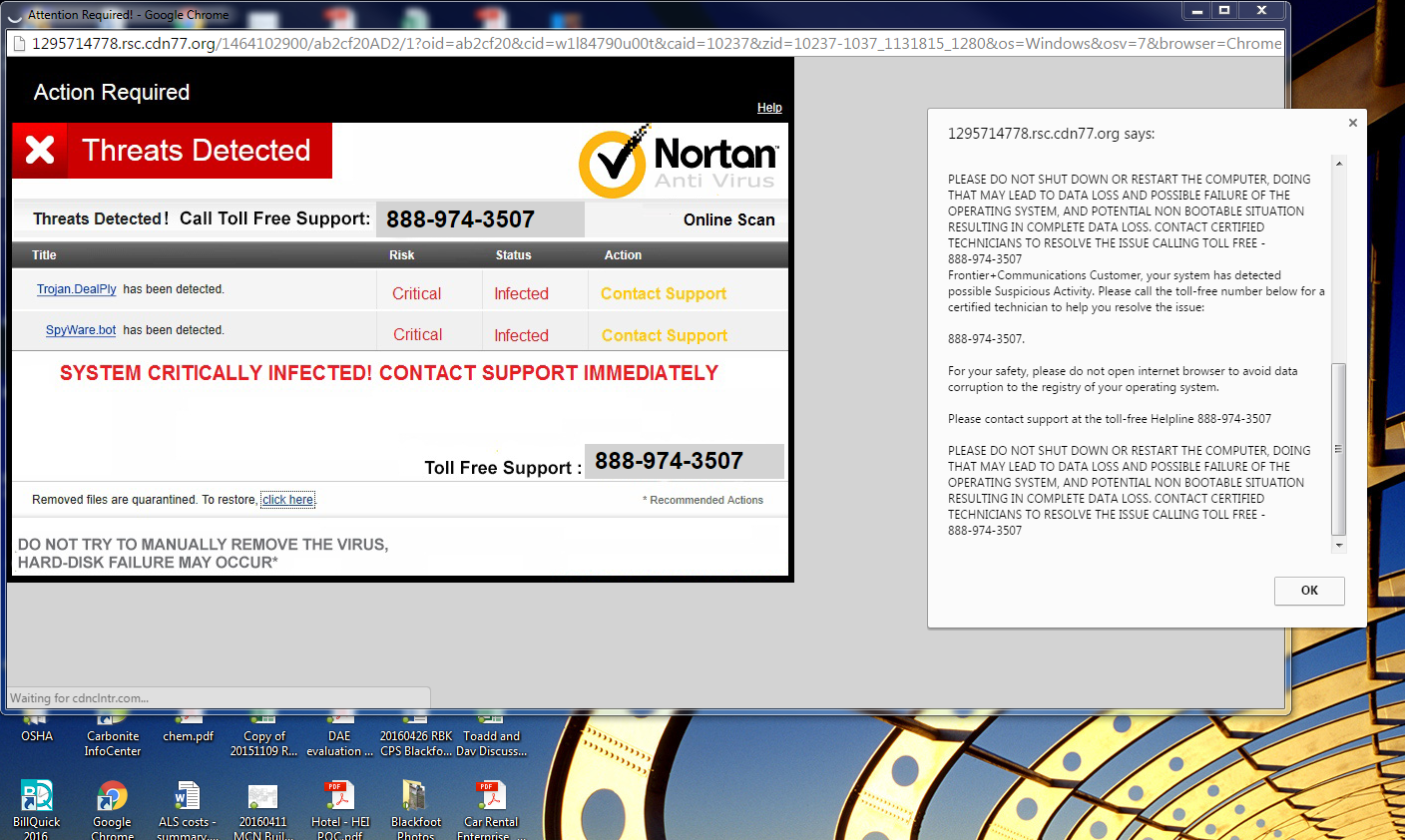Screen dimensions: 1405x840
Task: Click the Chrome address bar URL
Action: (x=649, y=44)
